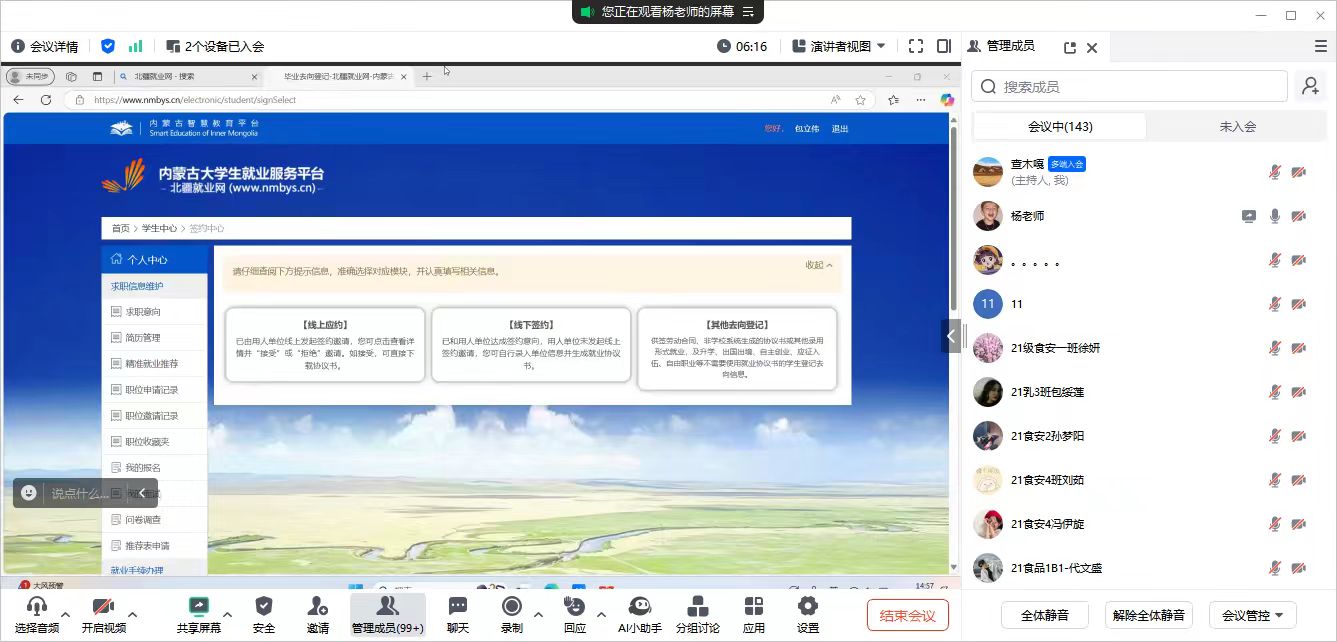Open the Invite participants icon
The height and width of the screenshot is (642, 1337).
tap(317, 606)
